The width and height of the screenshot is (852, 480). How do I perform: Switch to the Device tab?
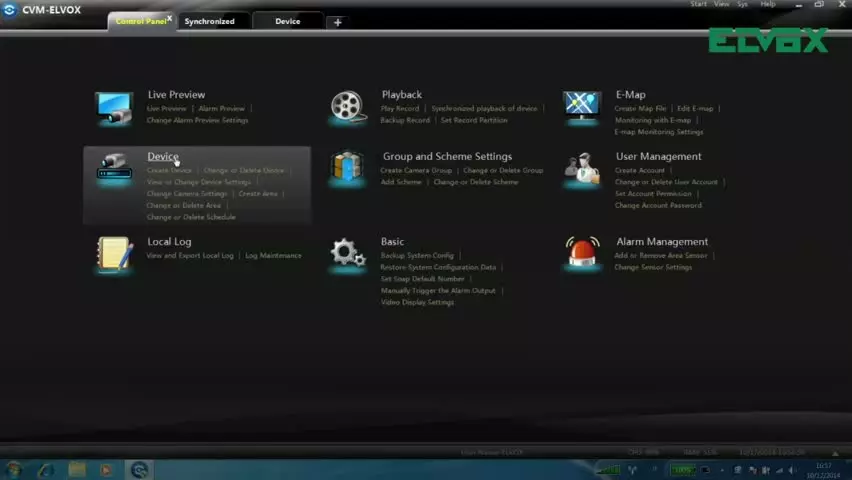pyautogui.click(x=287, y=21)
